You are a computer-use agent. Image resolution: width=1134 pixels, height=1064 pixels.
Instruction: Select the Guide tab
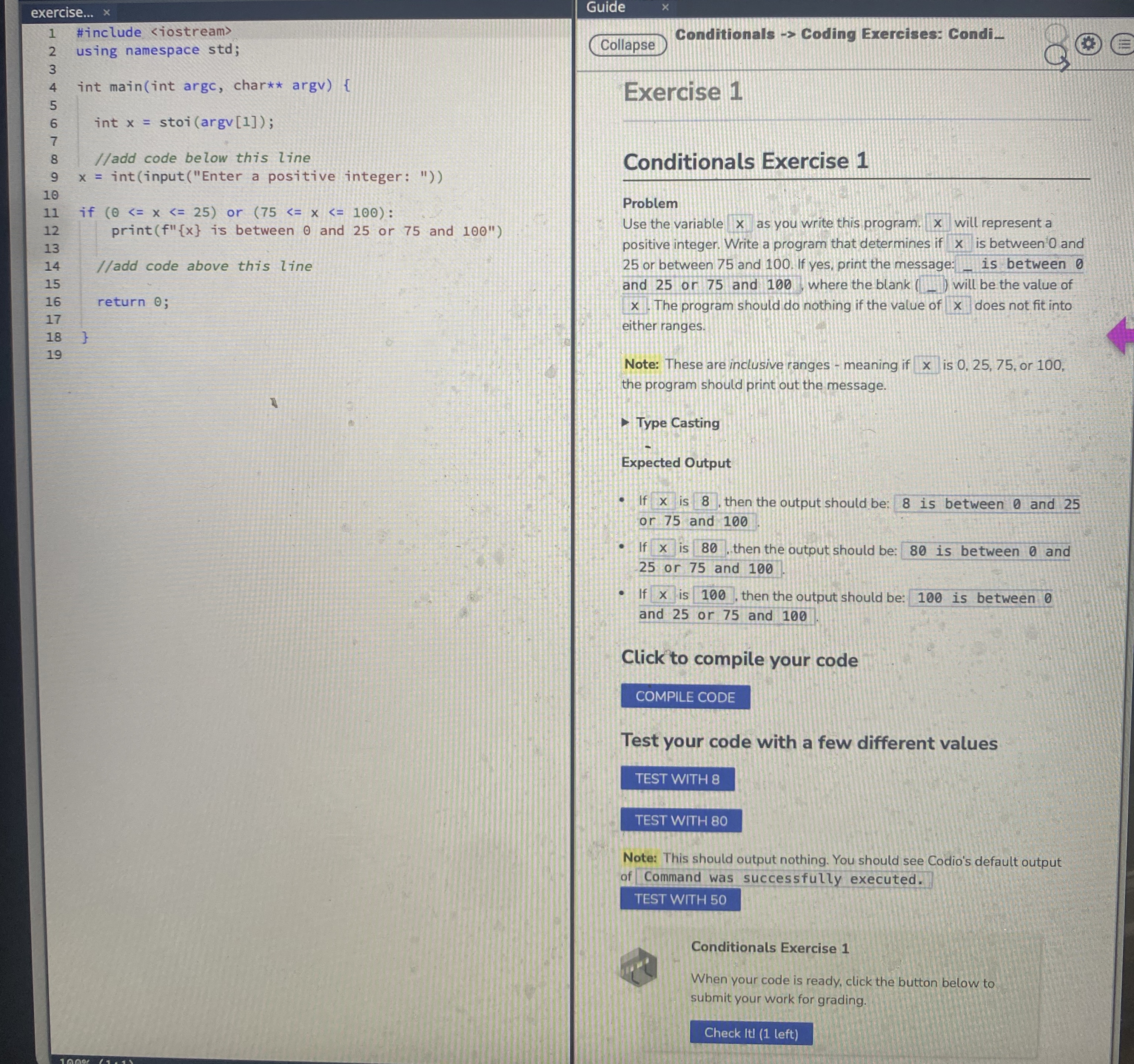tap(606, 8)
